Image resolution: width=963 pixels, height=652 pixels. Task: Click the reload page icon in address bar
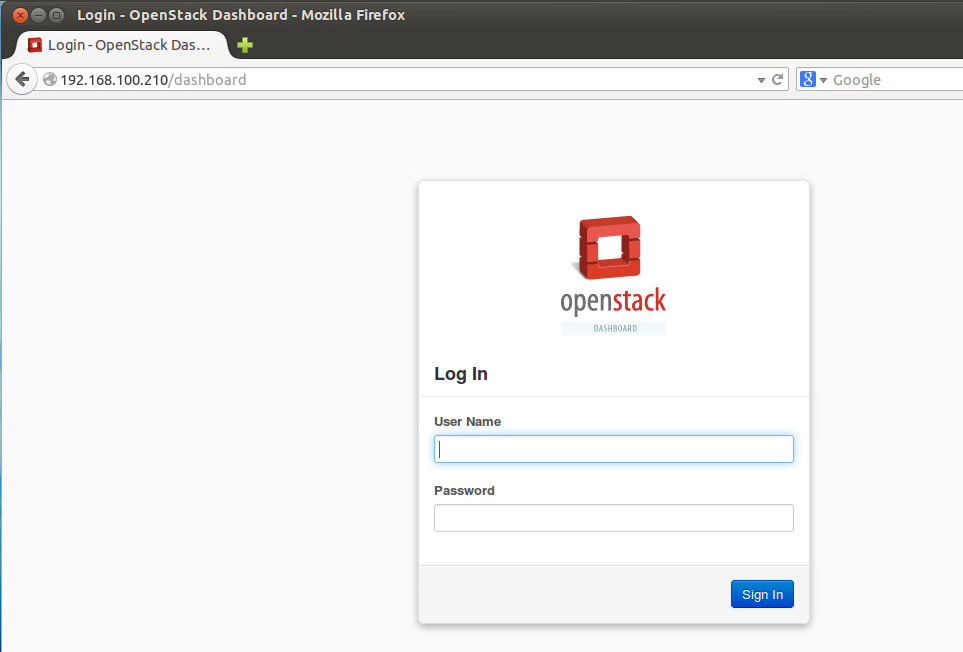(x=779, y=79)
